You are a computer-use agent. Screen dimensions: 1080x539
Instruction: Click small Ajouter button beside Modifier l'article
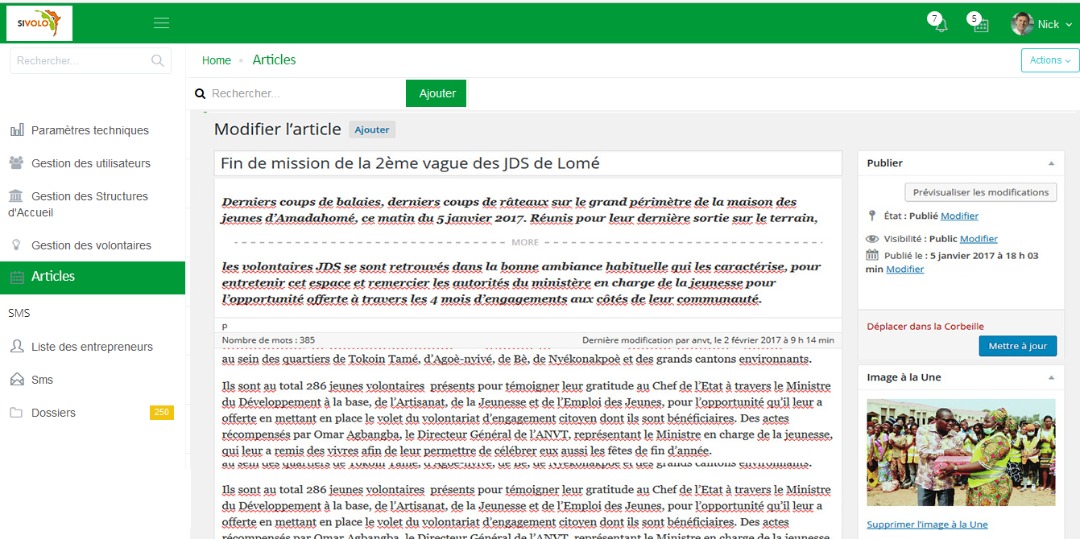[372, 129]
